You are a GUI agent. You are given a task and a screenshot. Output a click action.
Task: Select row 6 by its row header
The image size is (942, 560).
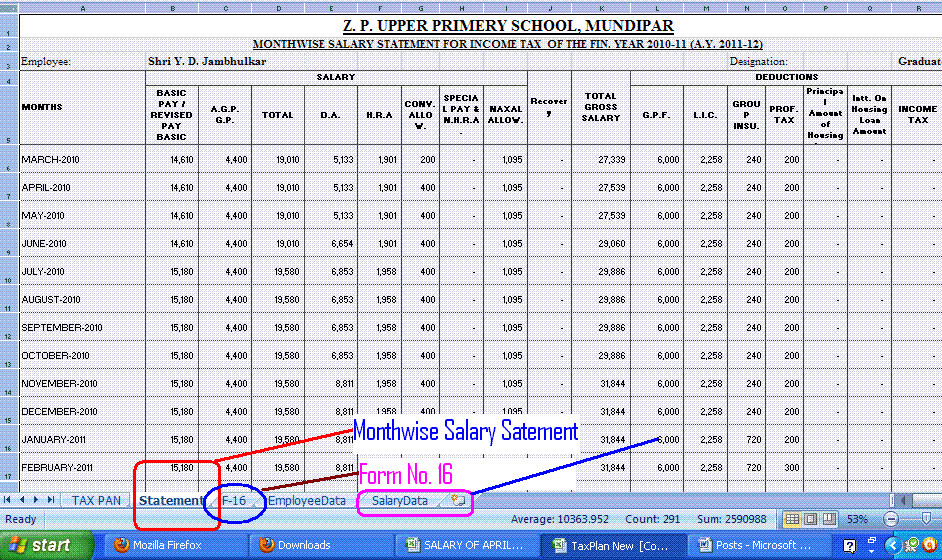(9, 159)
